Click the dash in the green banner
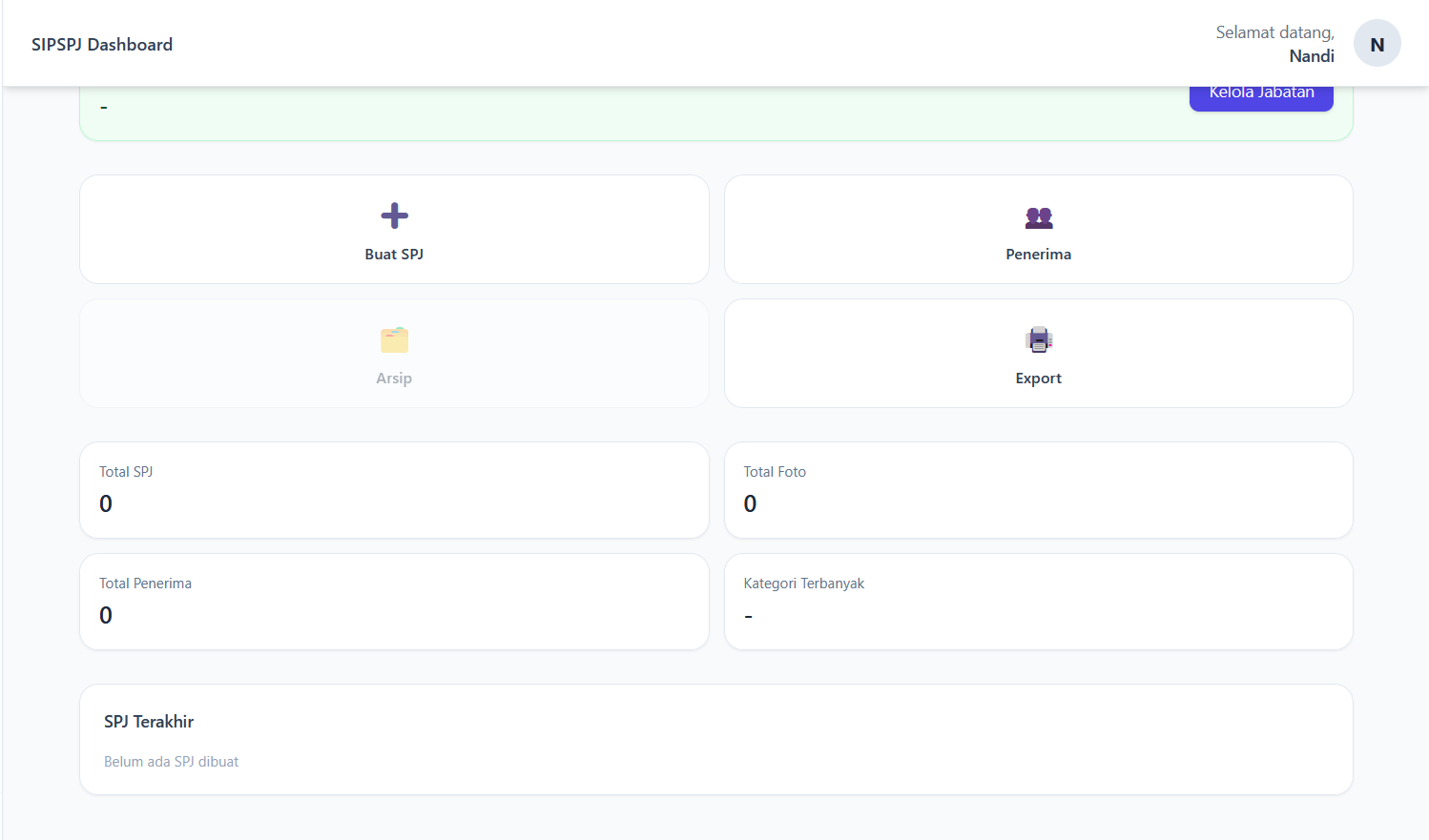Screen dimensions: 1429x840 pyautogui.click(x=104, y=108)
